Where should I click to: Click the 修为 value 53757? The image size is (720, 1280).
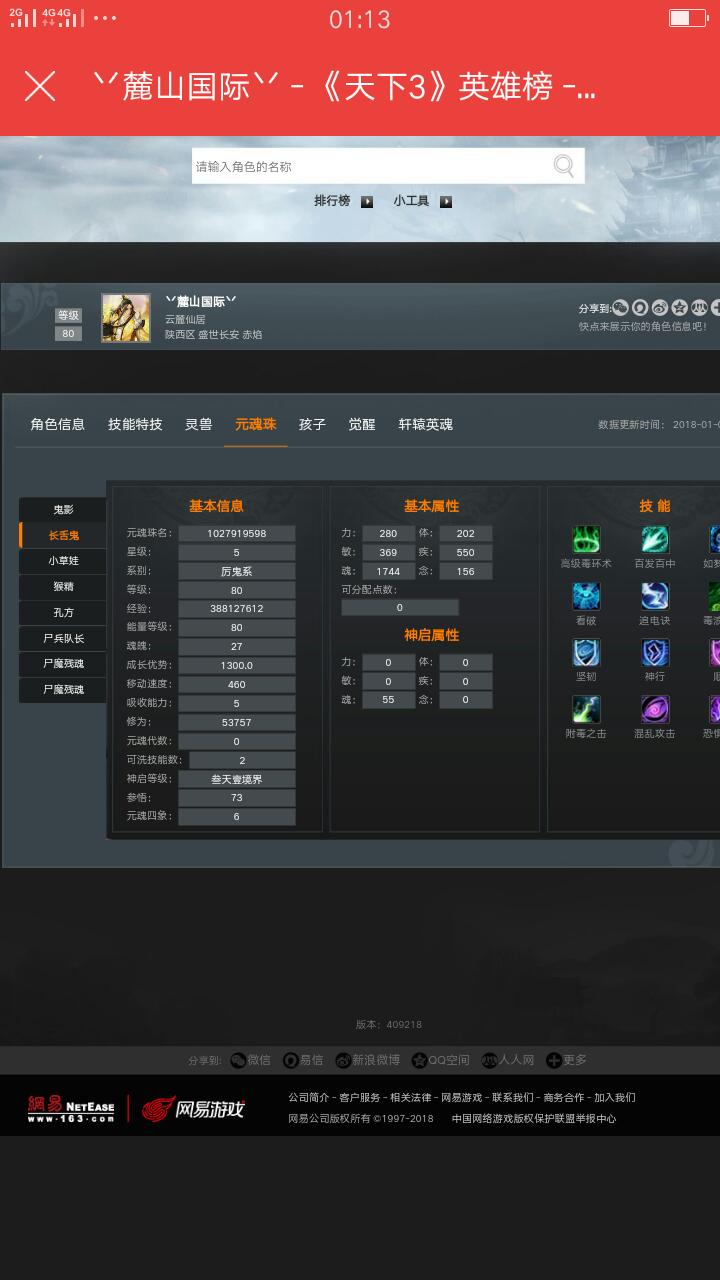point(237,722)
